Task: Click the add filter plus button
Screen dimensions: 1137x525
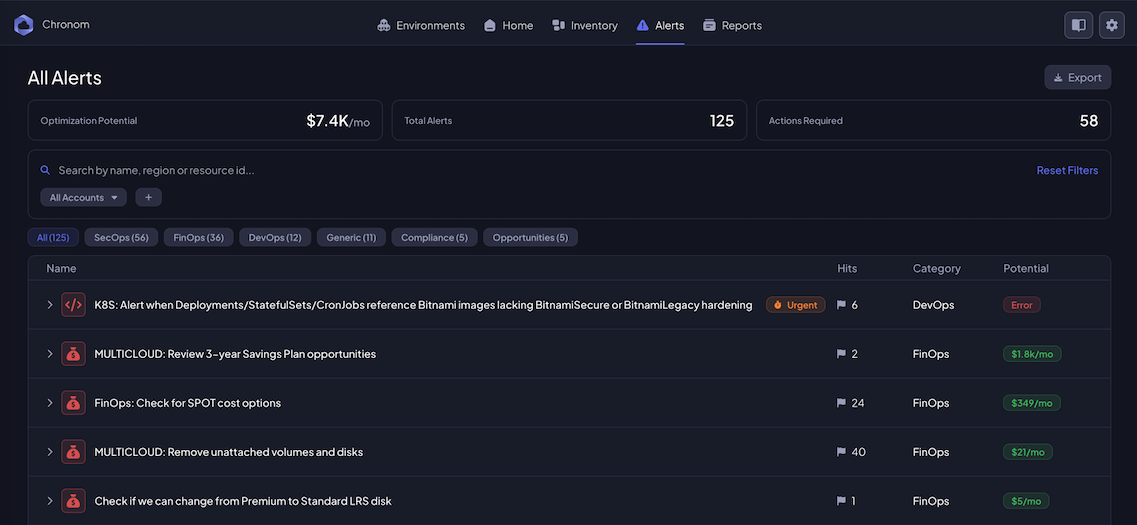Action: click(148, 198)
